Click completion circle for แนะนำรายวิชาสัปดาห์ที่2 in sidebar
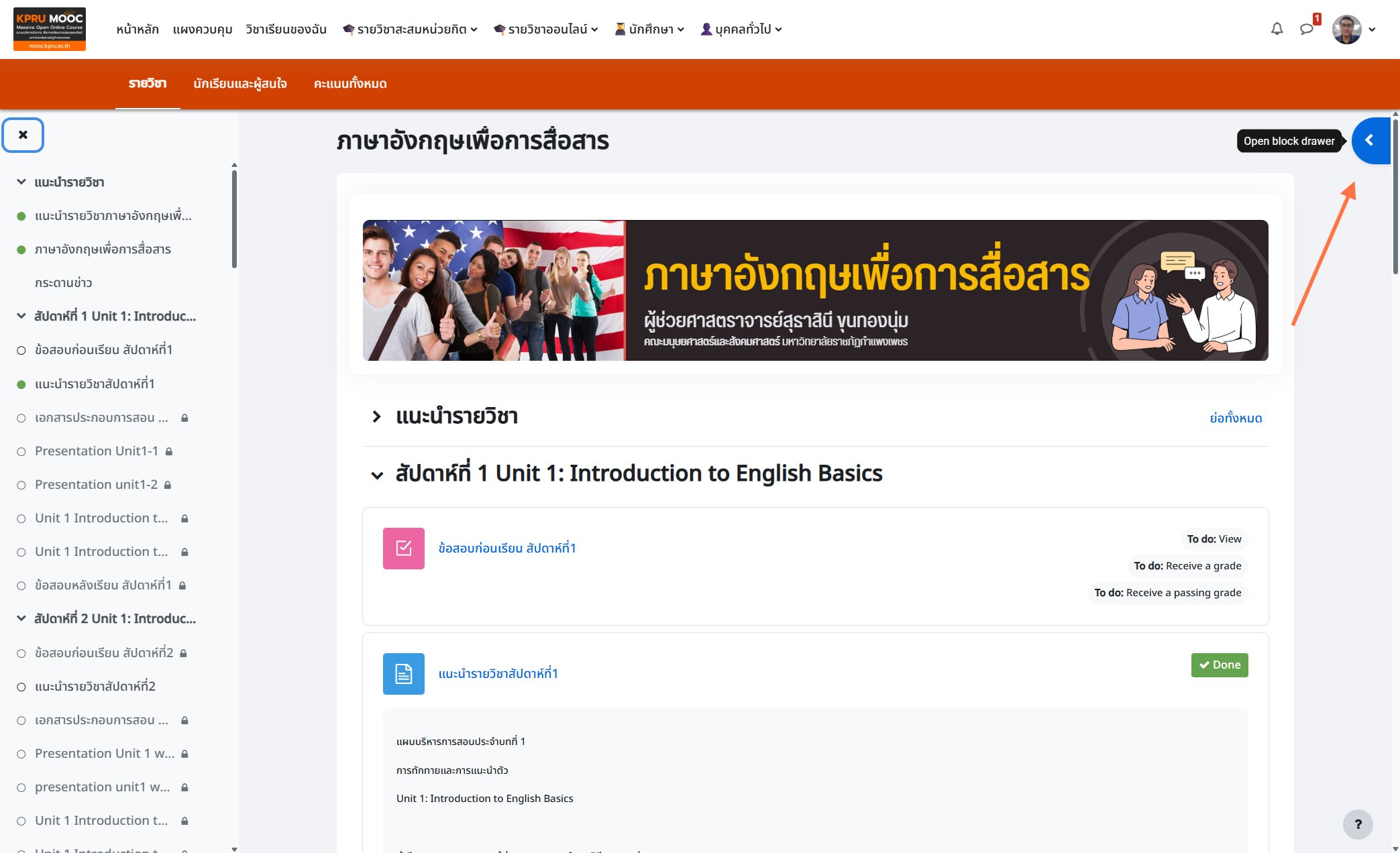The height and width of the screenshot is (853, 1400). click(x=21, y=687)
